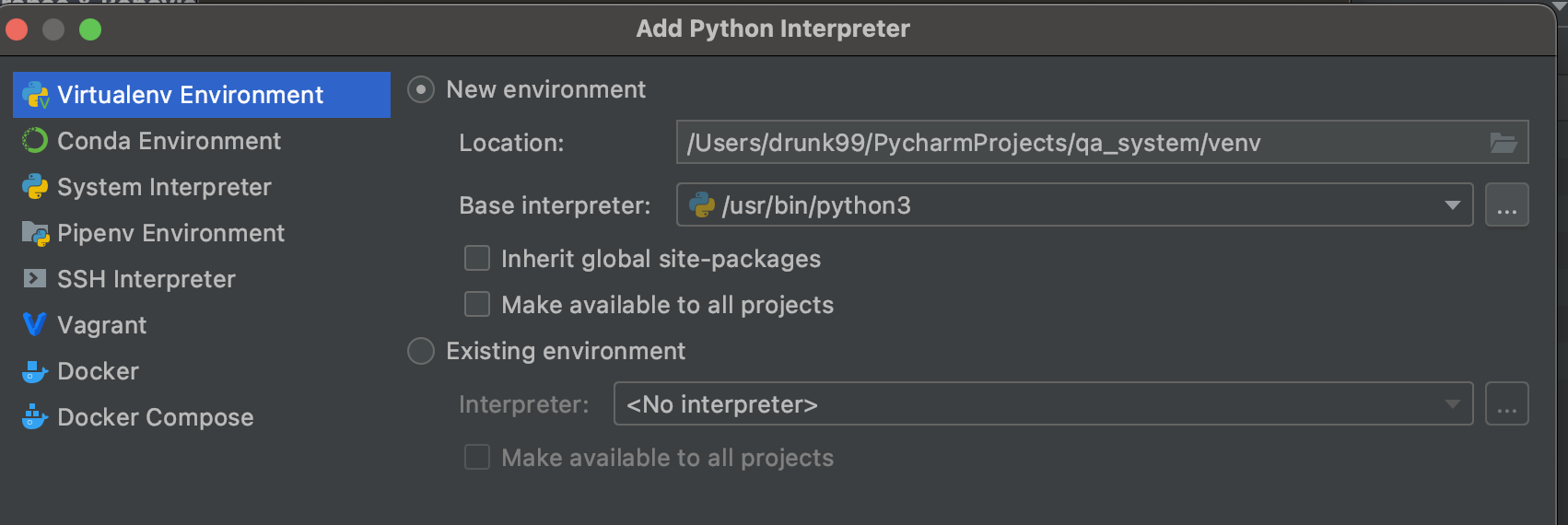Click the Conda Environment circle icon
The width and height of the screenshot is (1568, 525).
coord(35,141)
